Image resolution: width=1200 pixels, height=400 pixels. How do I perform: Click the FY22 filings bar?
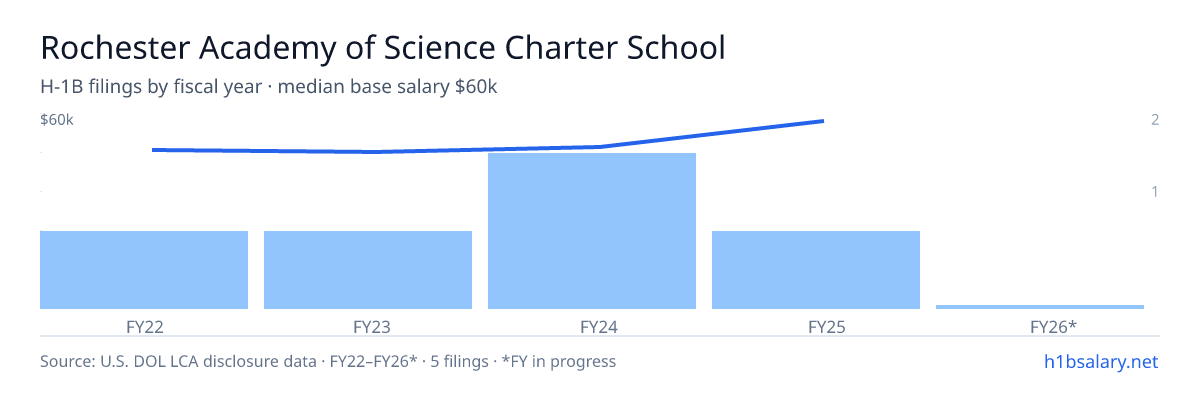coord(144,270)
